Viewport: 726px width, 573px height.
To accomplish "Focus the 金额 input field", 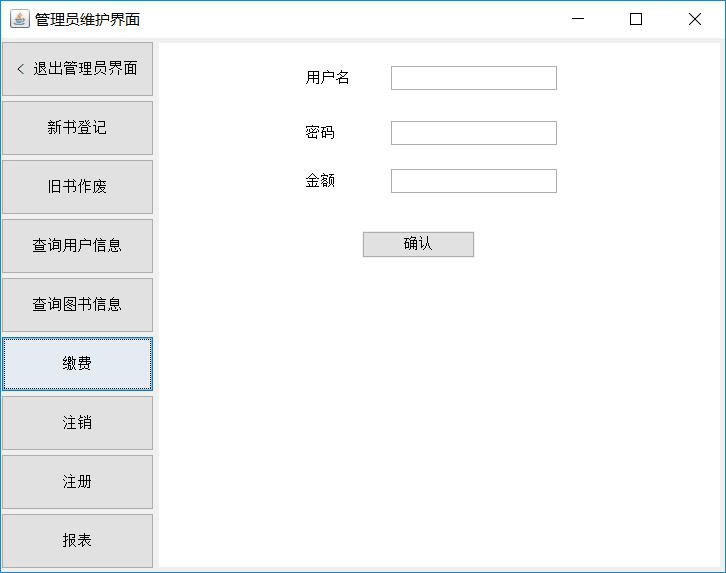I will [x=474, y=181].
